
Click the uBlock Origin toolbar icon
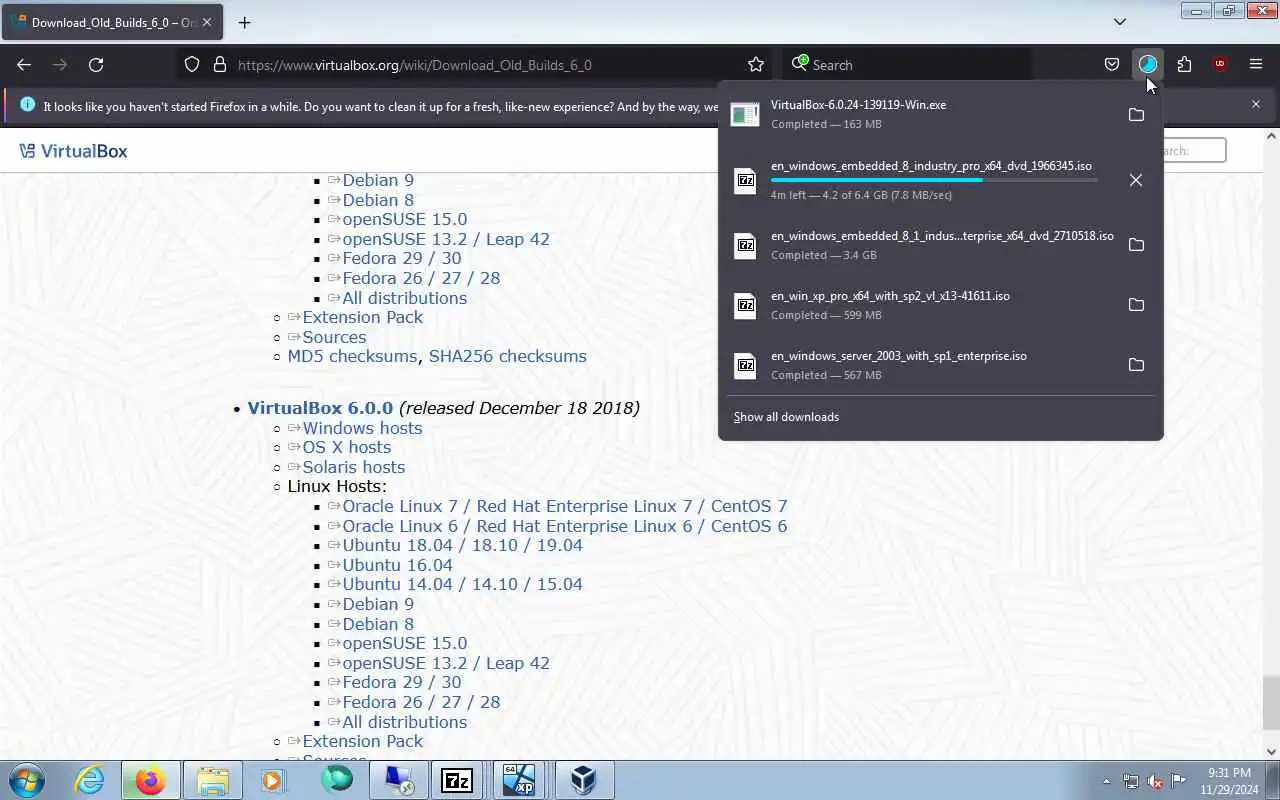point(1219,64)
